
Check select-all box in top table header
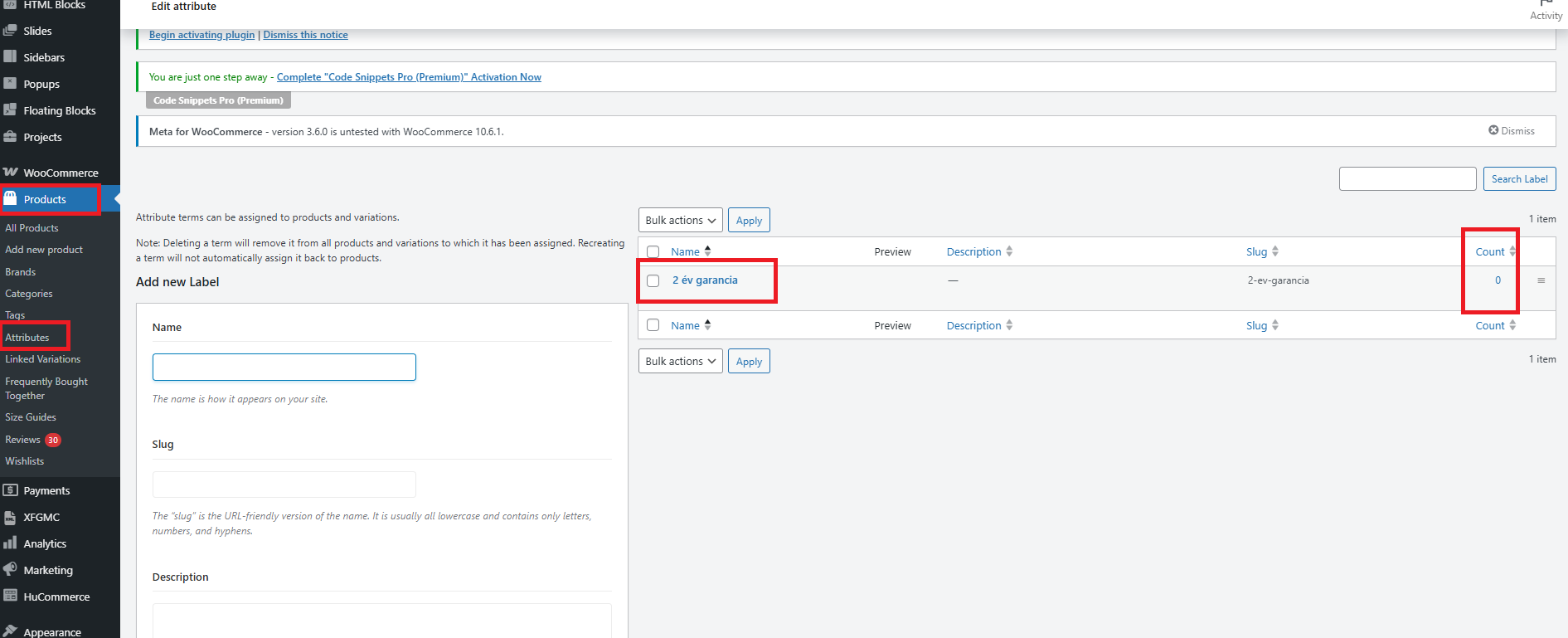point(653,251)
